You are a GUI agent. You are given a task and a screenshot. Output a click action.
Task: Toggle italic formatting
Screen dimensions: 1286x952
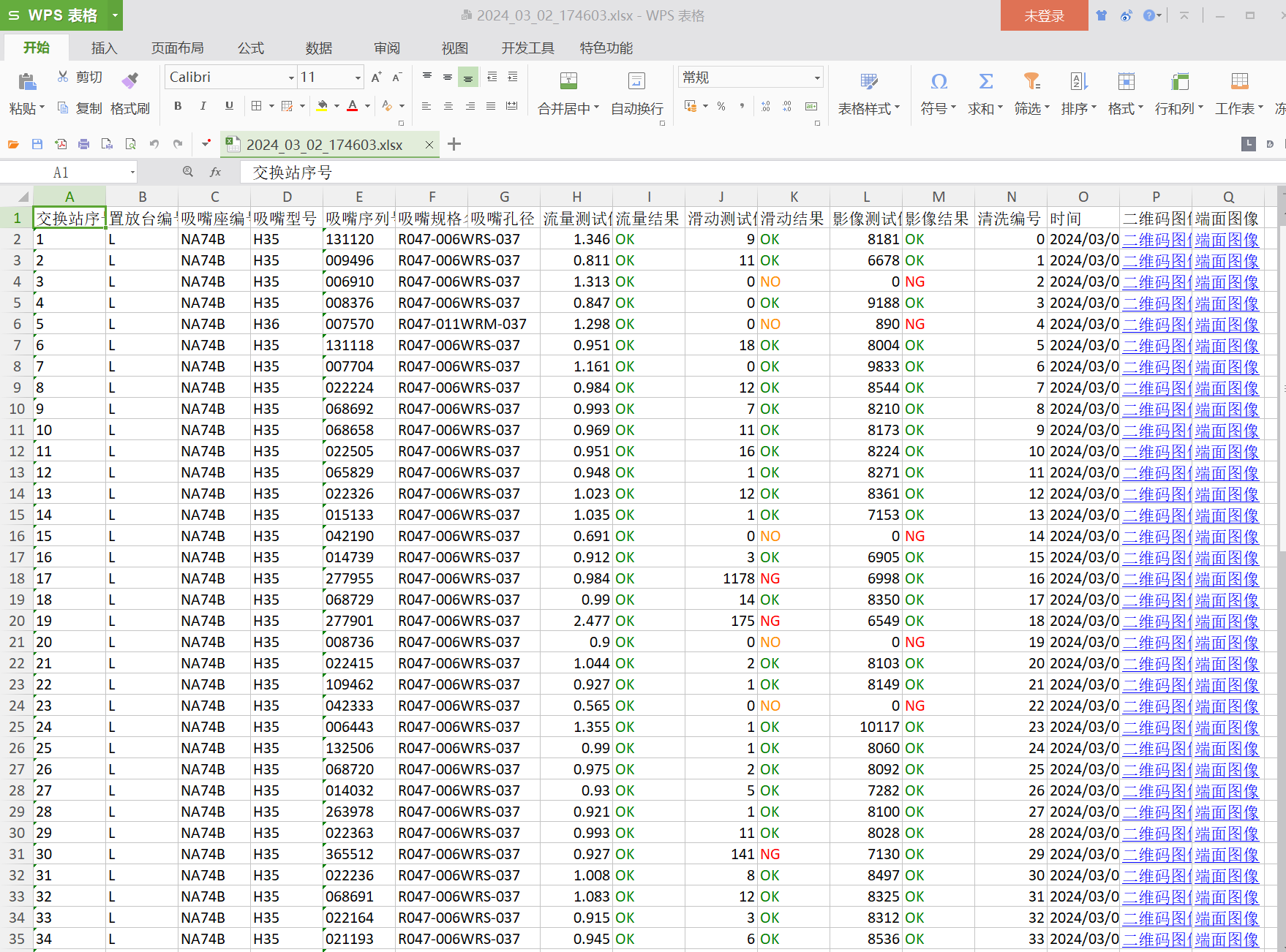(203, 106)
